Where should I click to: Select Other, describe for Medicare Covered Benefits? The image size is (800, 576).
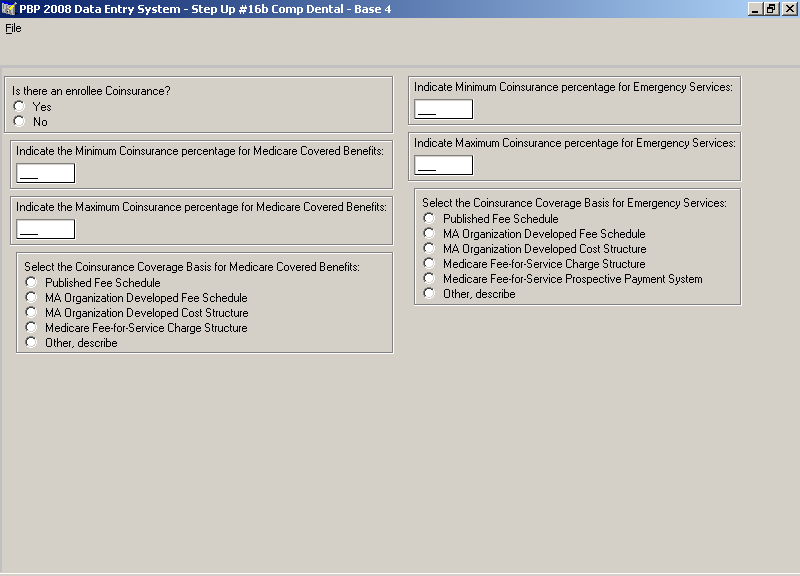pos(31,342)
